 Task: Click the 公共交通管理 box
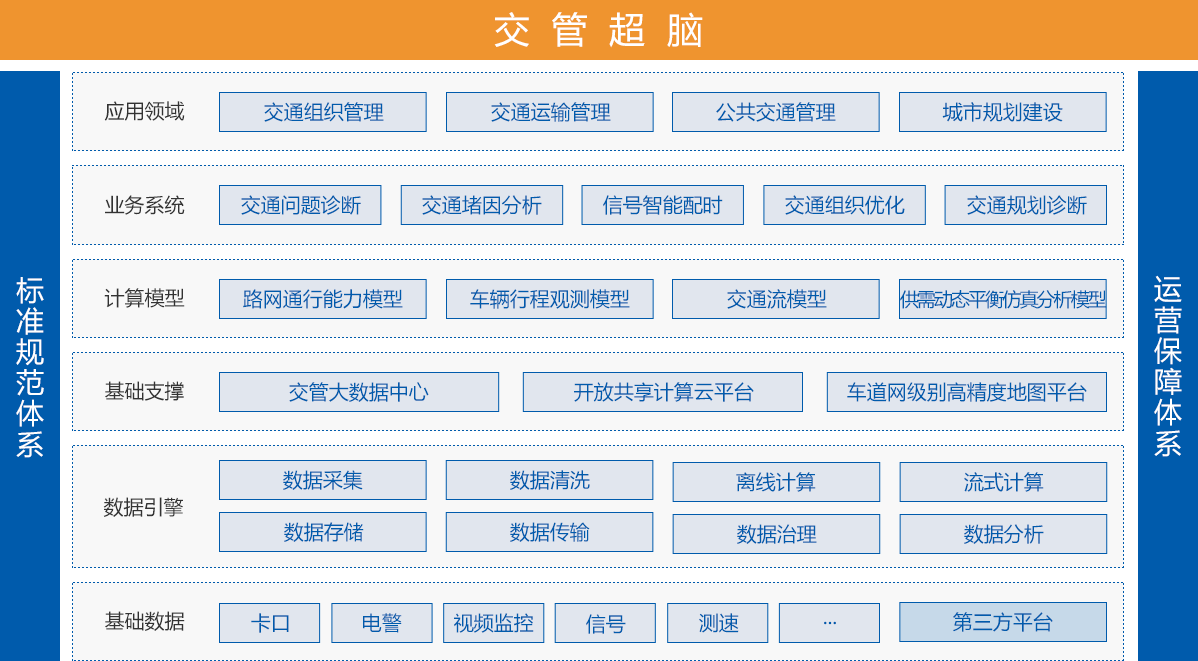coord(775,112)
